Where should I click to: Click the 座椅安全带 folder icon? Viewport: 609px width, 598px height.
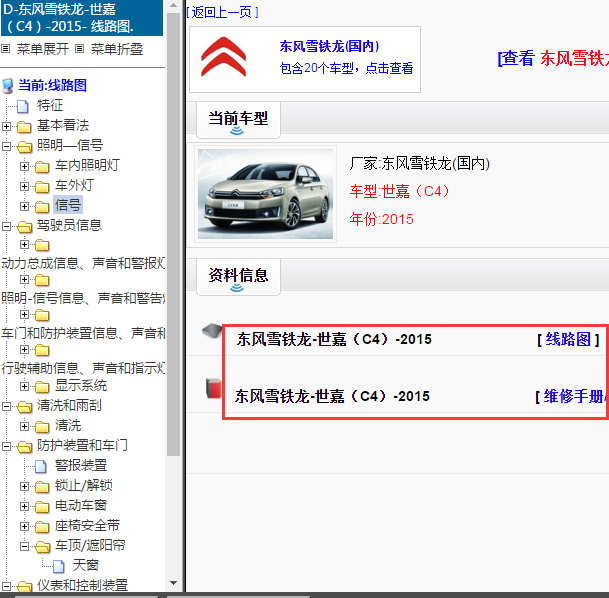pyautogui.click(x=42, y=526)
